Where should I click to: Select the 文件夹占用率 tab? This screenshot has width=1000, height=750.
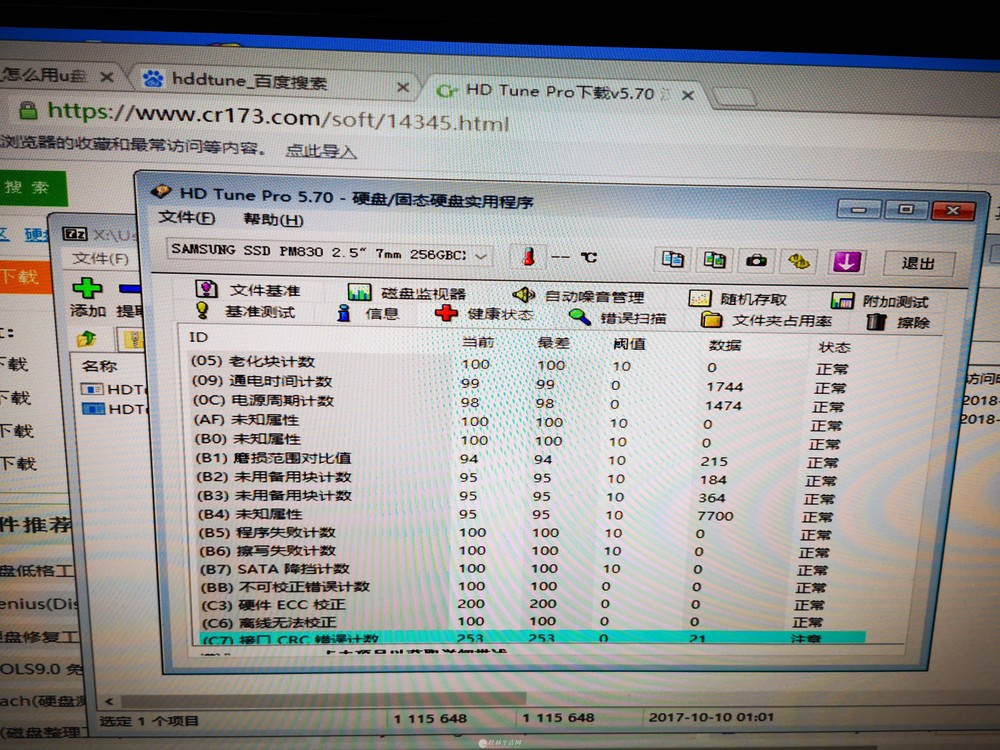click(781, 321)
